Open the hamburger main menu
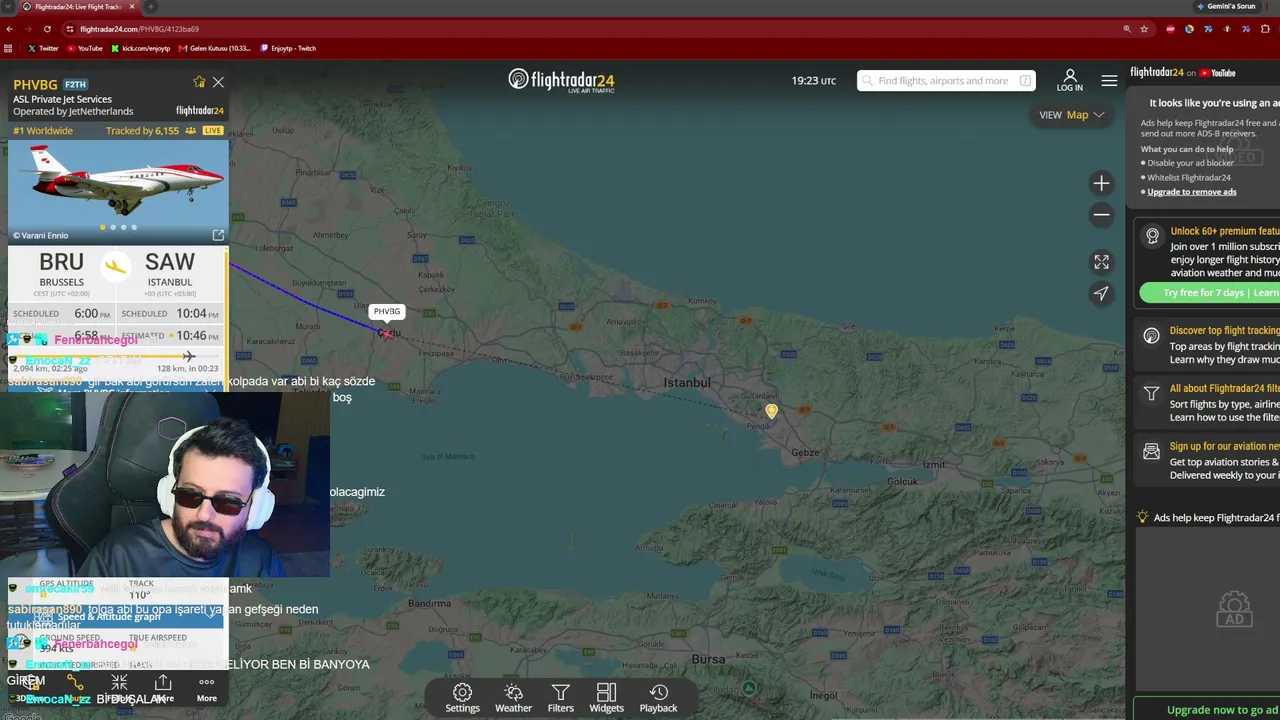1280x720 pixels. pyautogui.click(x=1109, y=81)
